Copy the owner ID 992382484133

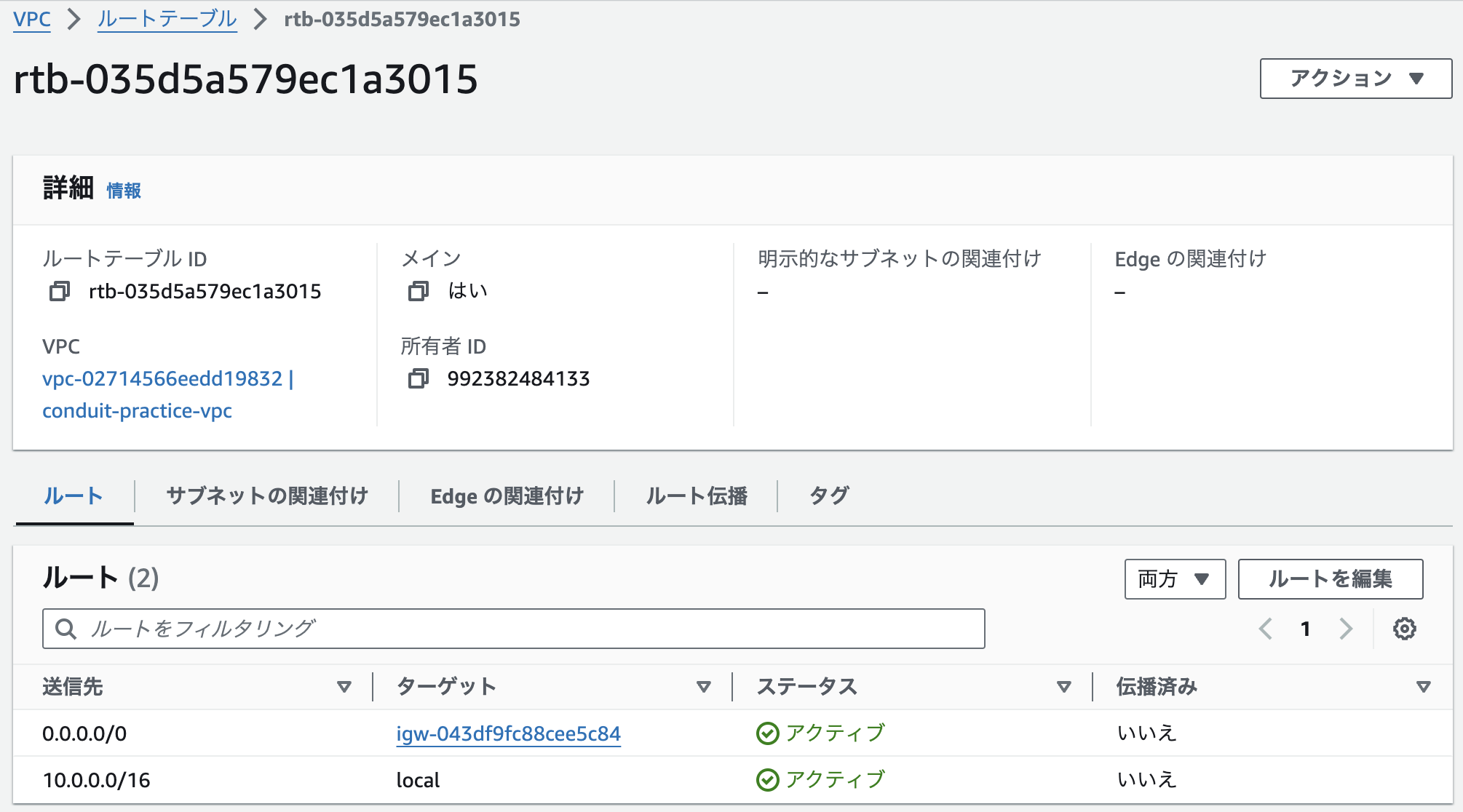pos(419,378)
